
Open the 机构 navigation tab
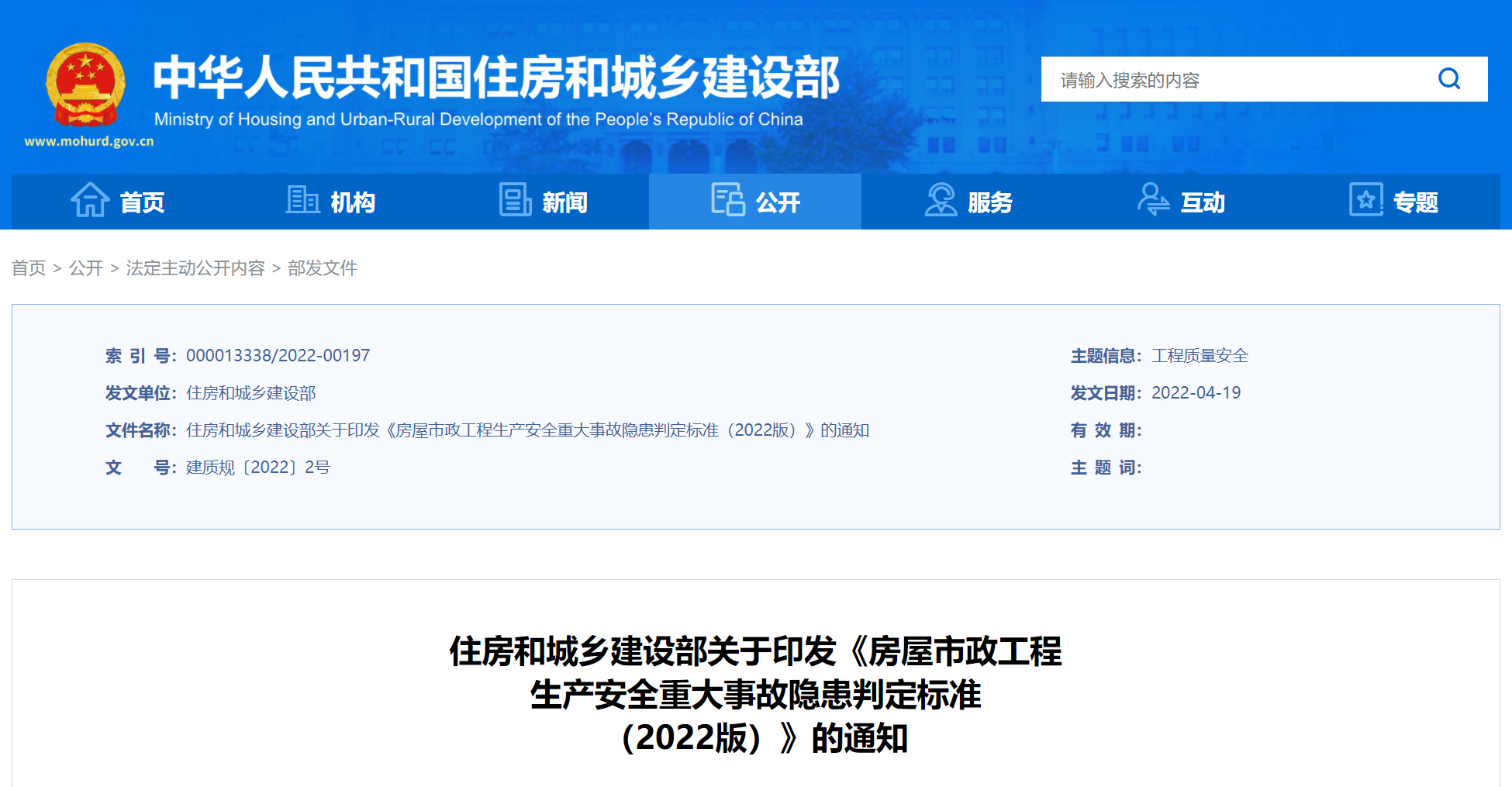[x=330, y=202]
